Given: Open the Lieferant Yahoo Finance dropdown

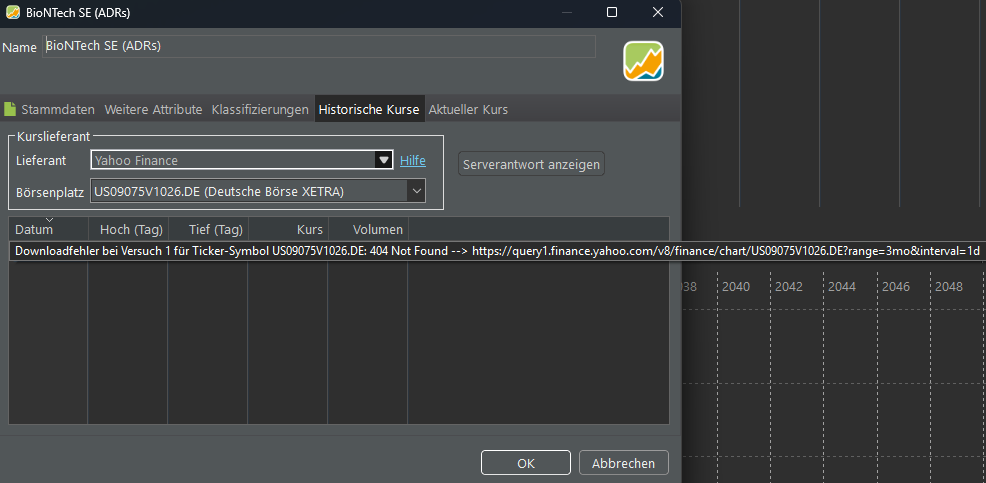Looking at the screenshot, I should point(242,160).
